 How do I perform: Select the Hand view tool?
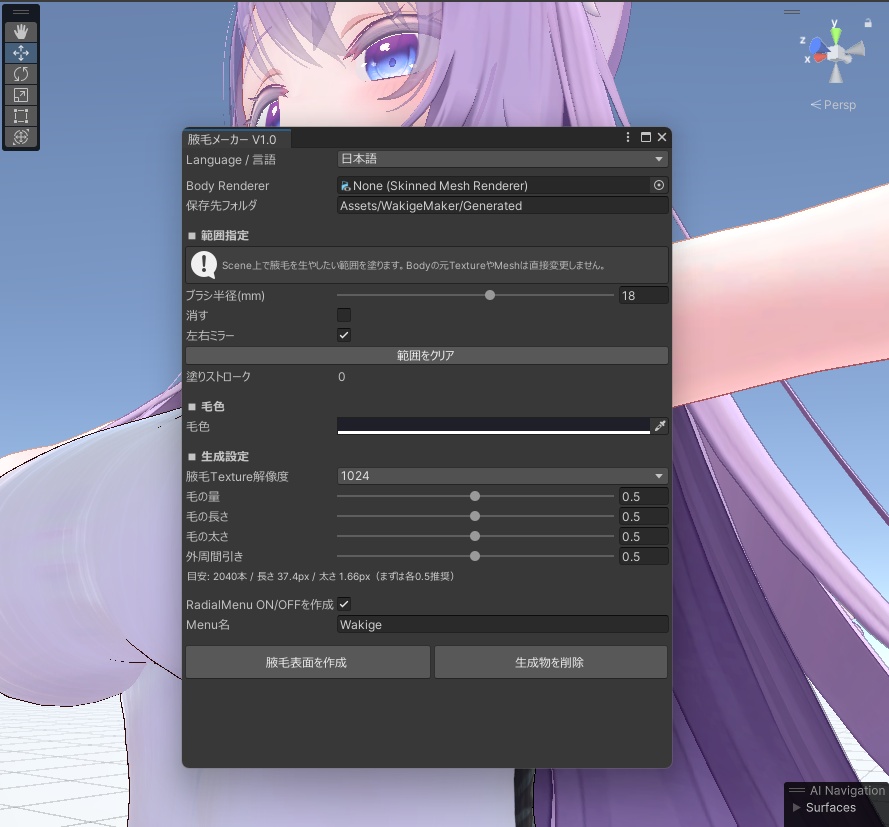pos(21,32)
